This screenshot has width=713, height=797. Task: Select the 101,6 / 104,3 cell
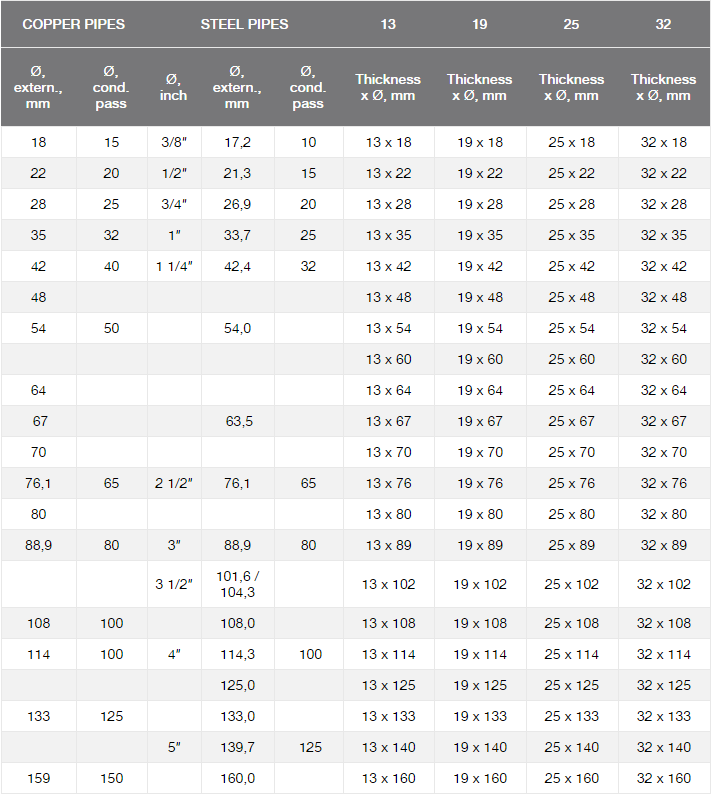pos(237,584)
